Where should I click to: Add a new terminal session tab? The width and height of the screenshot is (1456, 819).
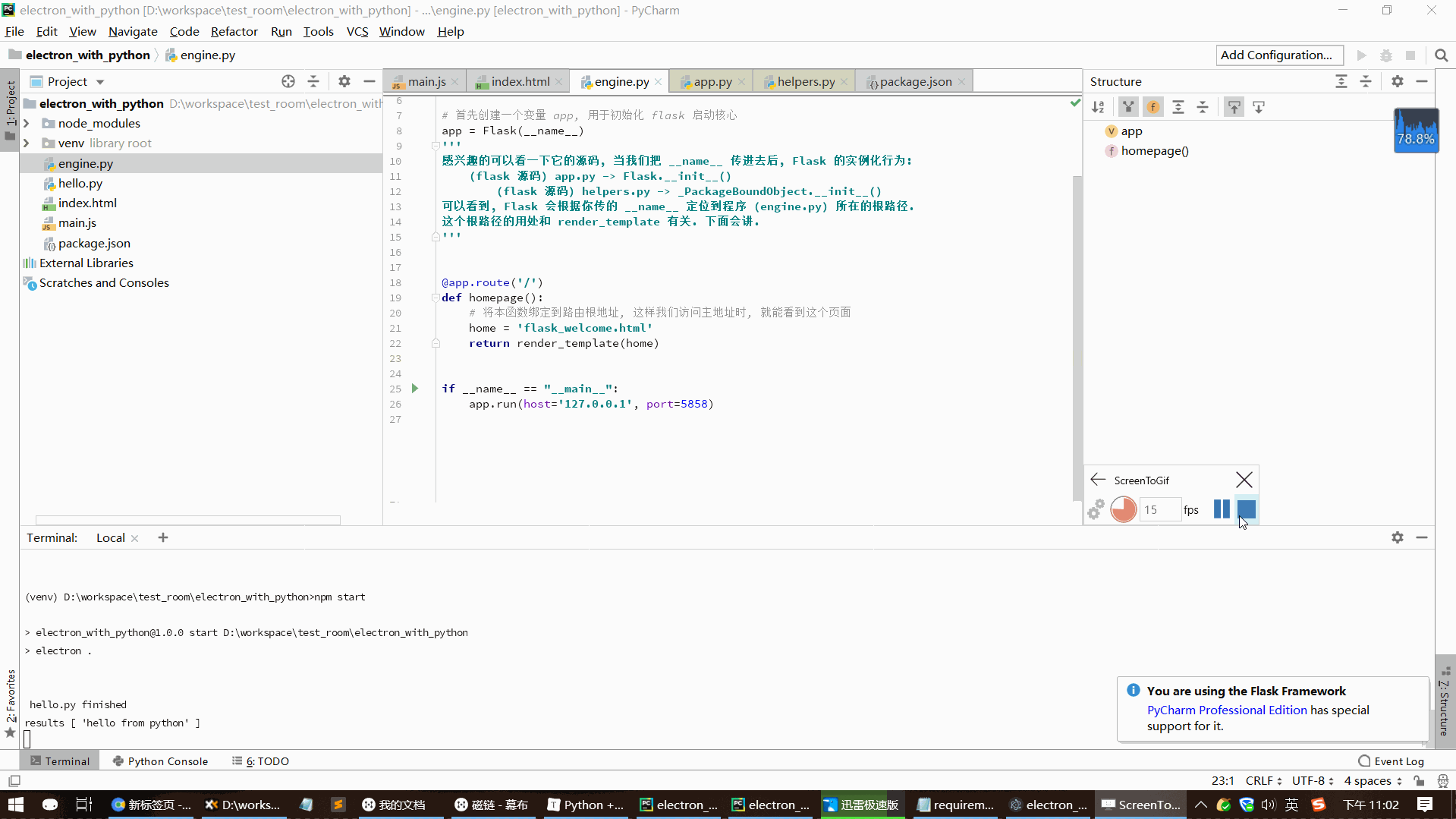point(163,538)
